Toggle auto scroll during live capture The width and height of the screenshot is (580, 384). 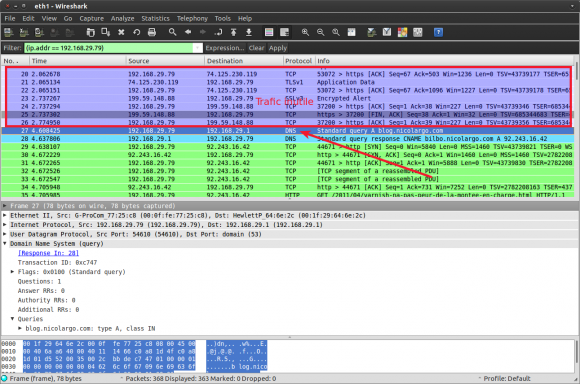coord(284,33)
